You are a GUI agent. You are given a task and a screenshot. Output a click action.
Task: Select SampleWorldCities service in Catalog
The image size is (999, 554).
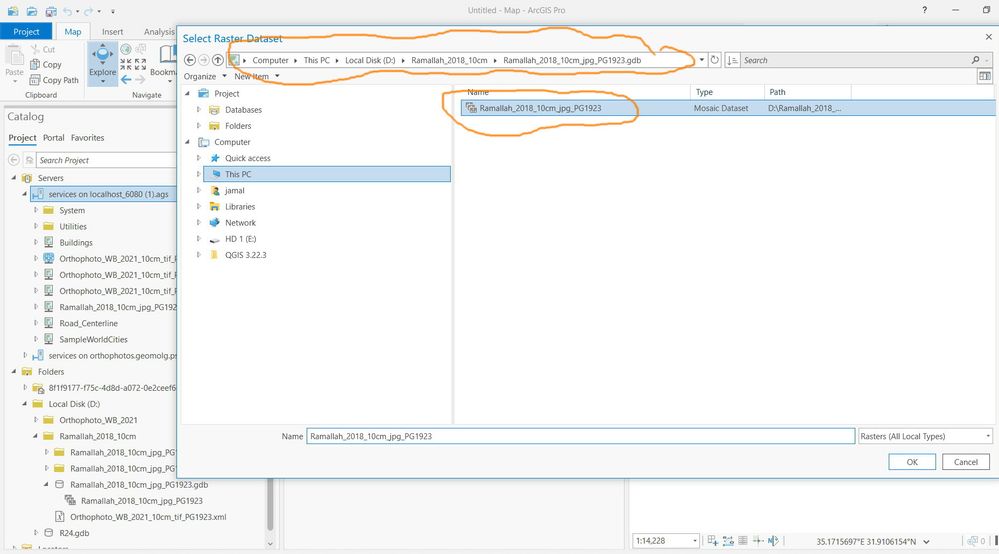[x=93, y=339]
